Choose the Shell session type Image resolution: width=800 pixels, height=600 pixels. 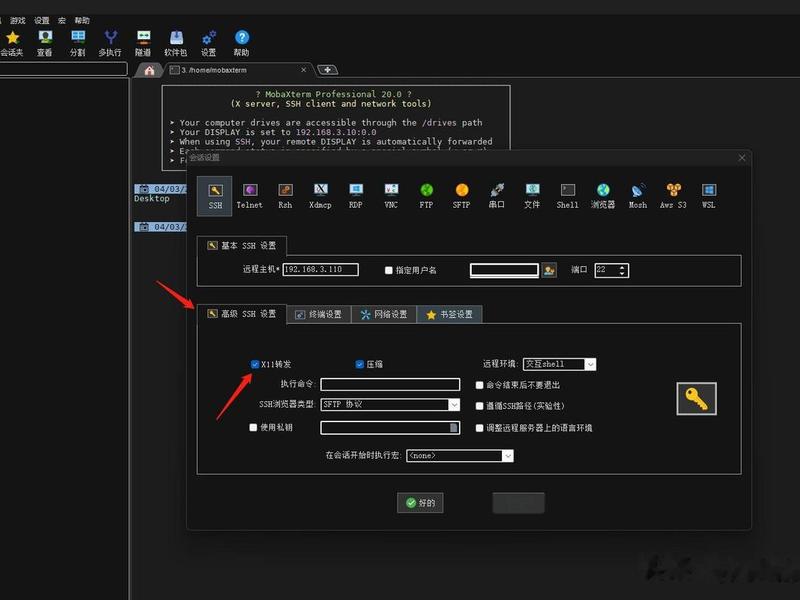(567, 196)
